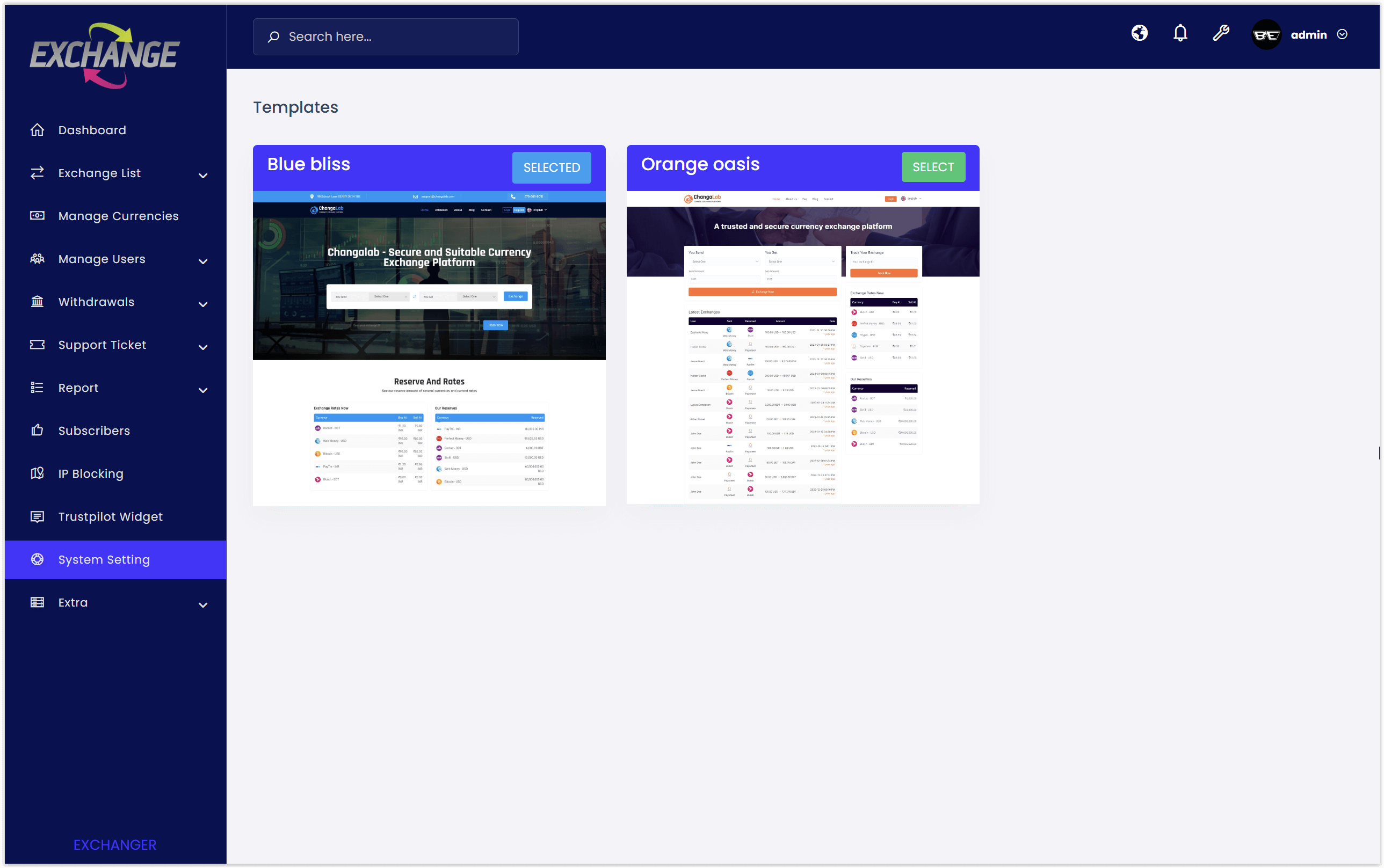Open the wrench settings icon

click(x=1221, y=34)
